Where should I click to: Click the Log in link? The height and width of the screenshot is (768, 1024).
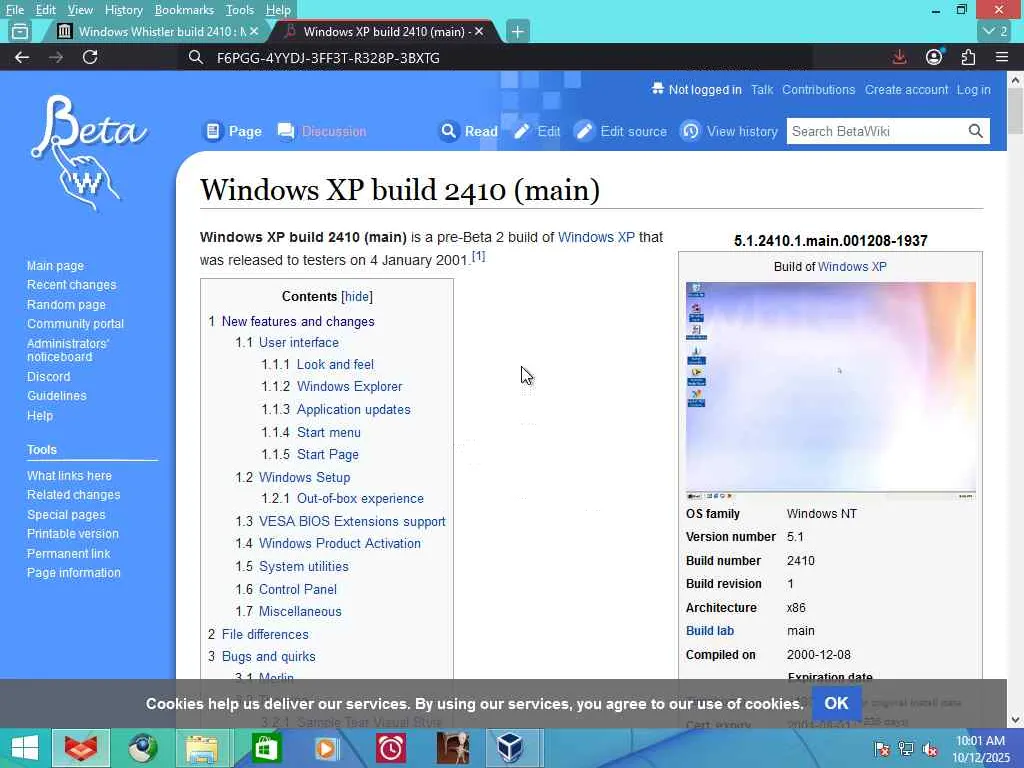point(973,89)
